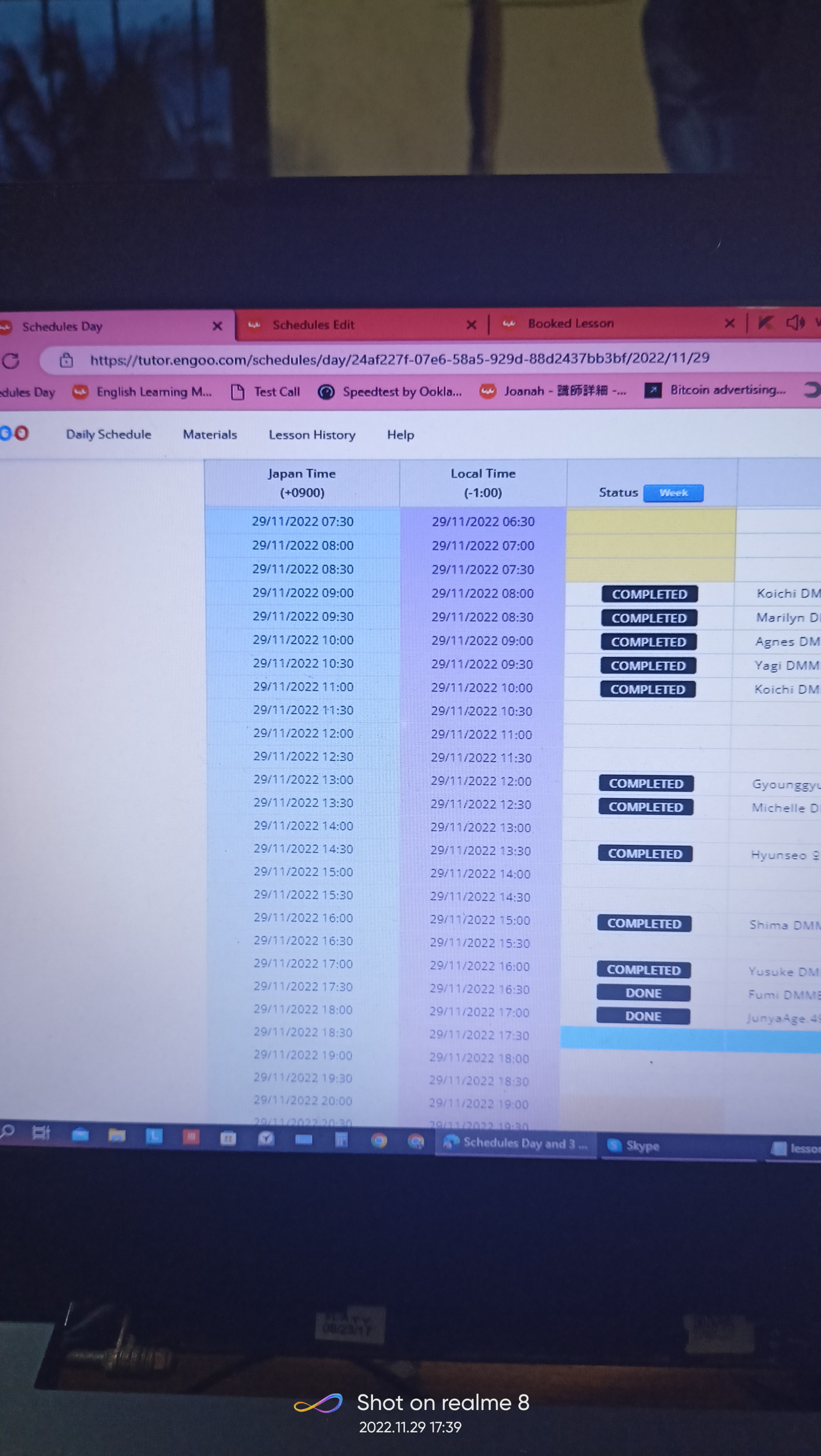
Task: Open the Materials menu
Action: click(210, 434)
